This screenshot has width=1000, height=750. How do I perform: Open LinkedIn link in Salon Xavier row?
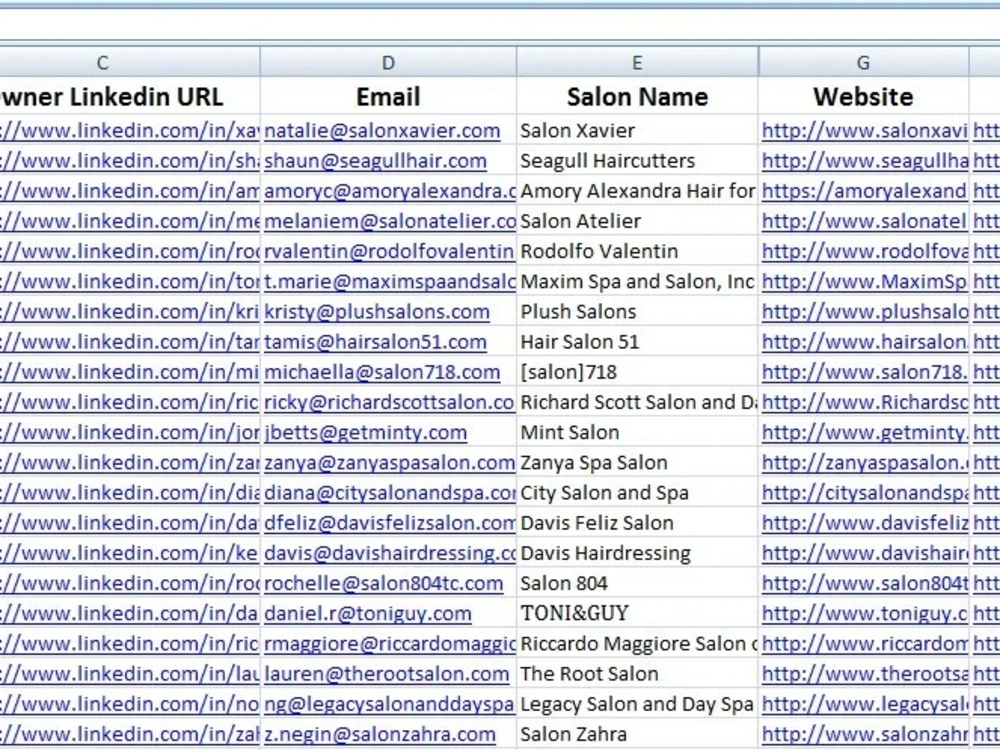click(x=129, y=131)
